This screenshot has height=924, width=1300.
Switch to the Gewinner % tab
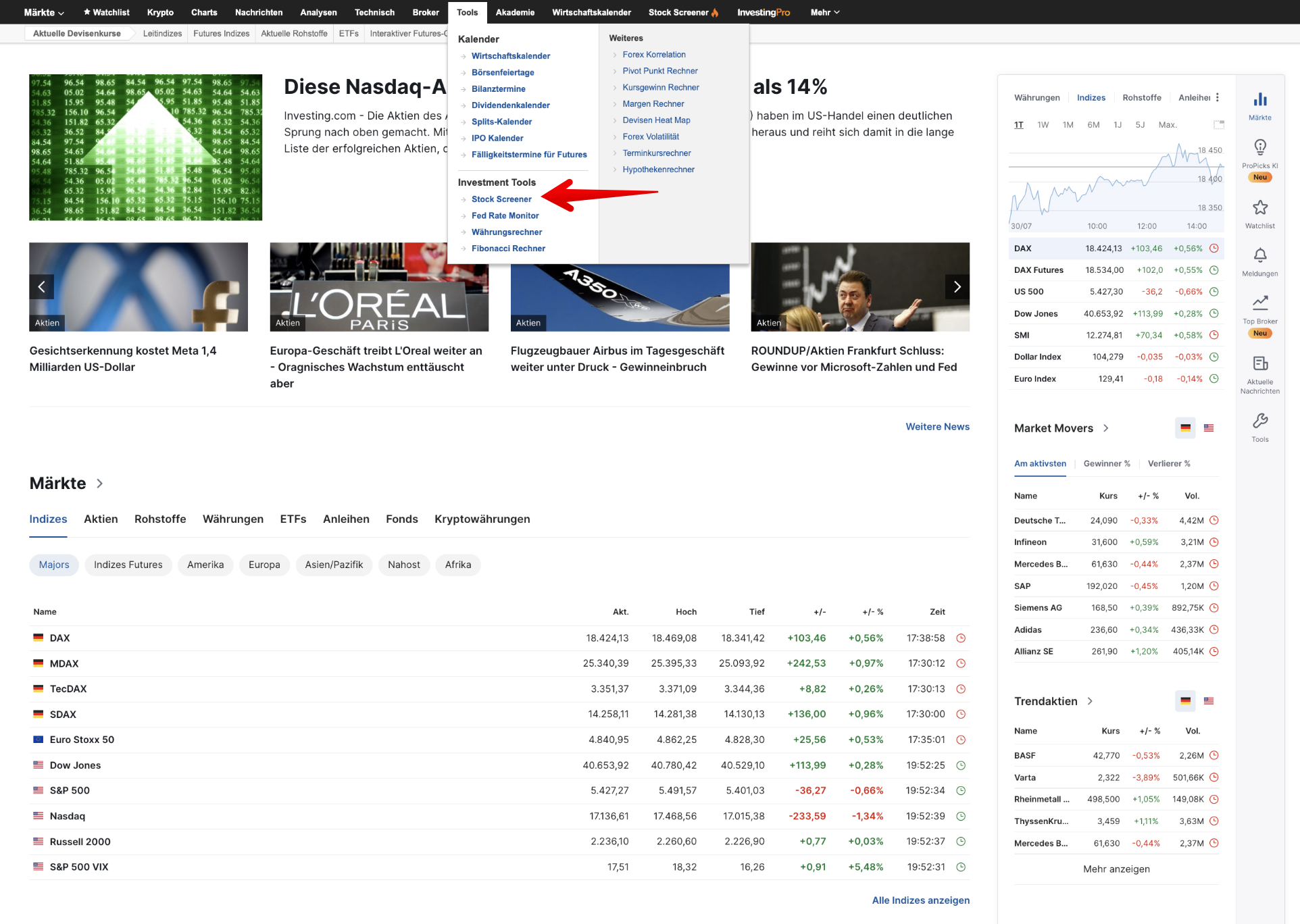click(x=1107, y=463)
